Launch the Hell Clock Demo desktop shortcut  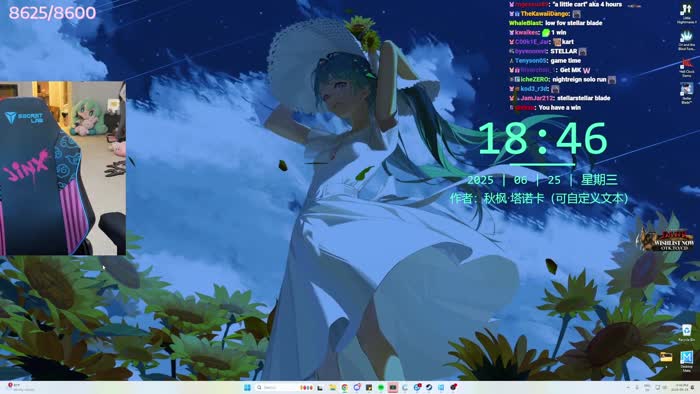point(686,67)
